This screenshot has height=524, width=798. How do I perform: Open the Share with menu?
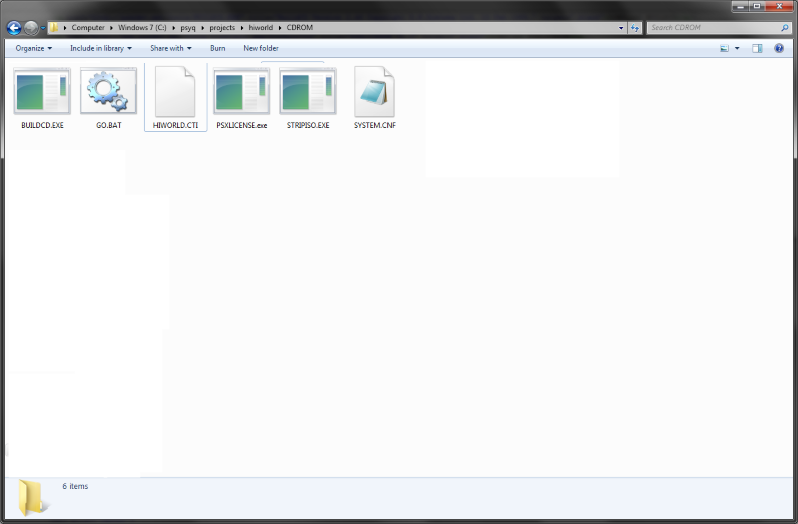click(x=170, y=48)
